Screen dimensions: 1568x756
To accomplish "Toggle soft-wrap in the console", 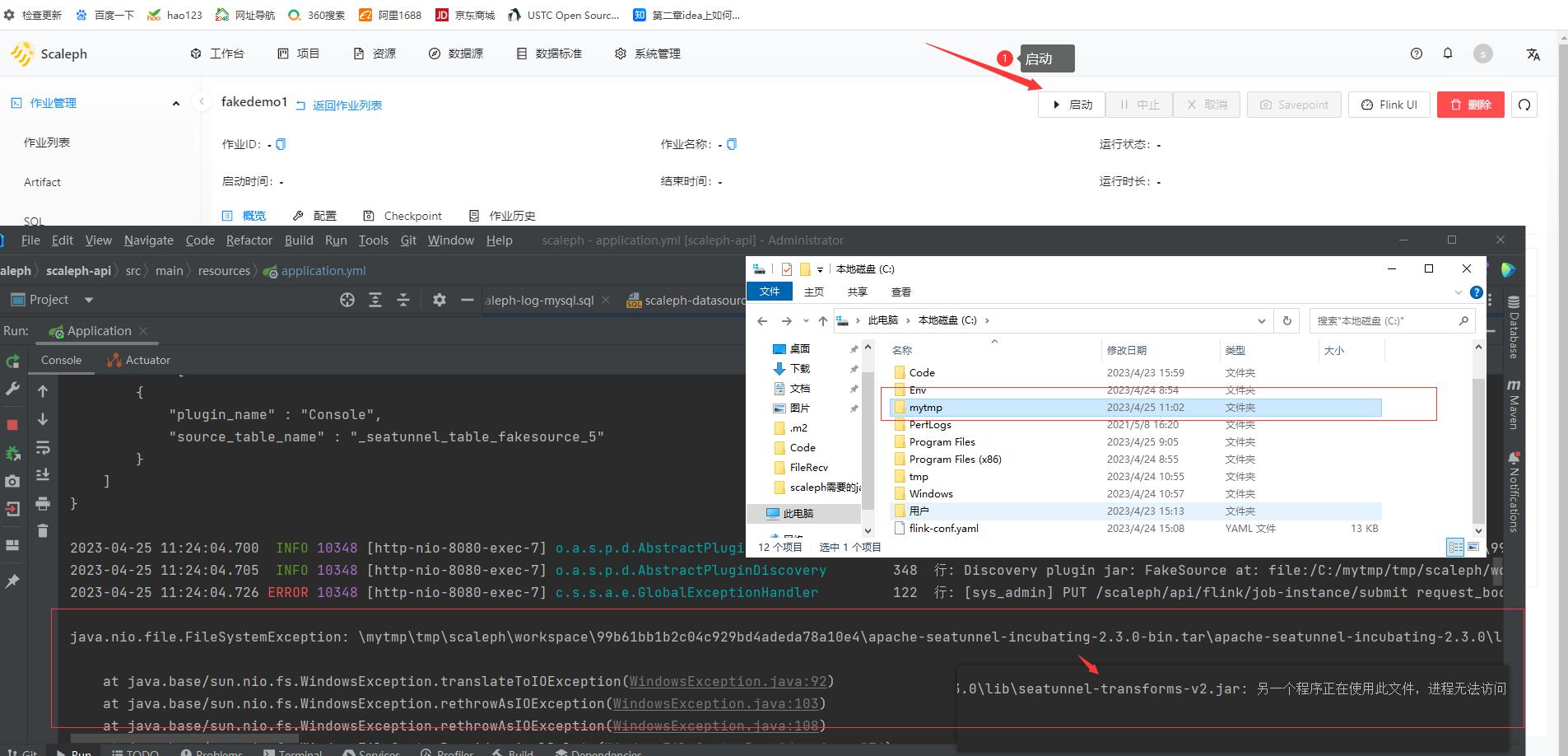I will pyautogui.click(x=44, y=447).
